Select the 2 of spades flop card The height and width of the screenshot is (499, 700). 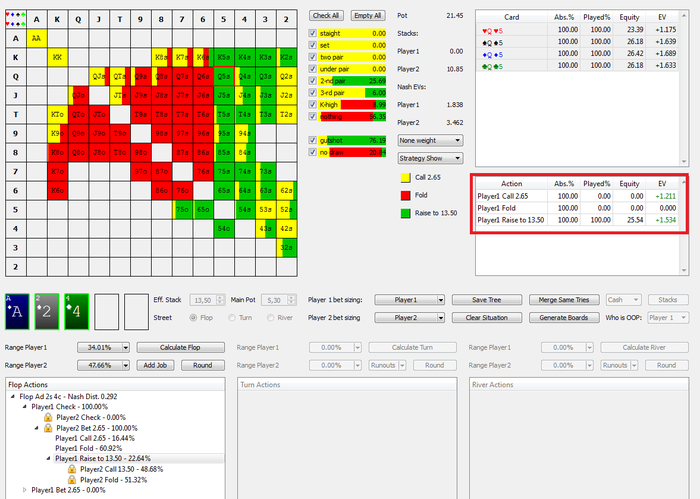[x=47, y=312]
